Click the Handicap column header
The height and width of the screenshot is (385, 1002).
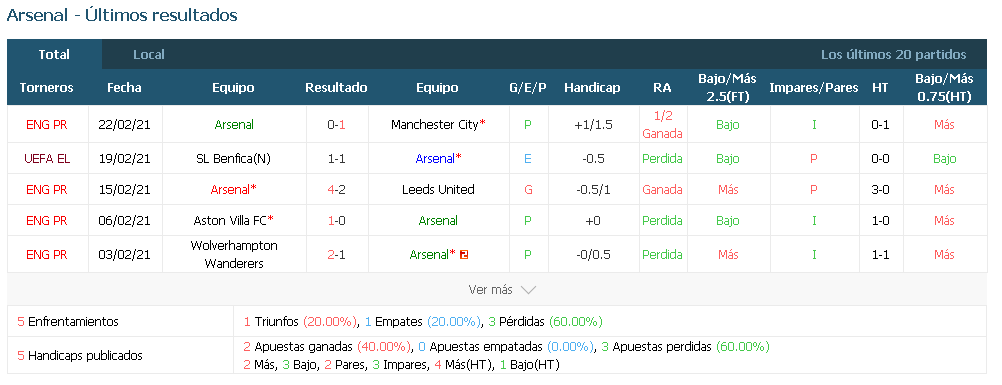click(x=592, y=88)
